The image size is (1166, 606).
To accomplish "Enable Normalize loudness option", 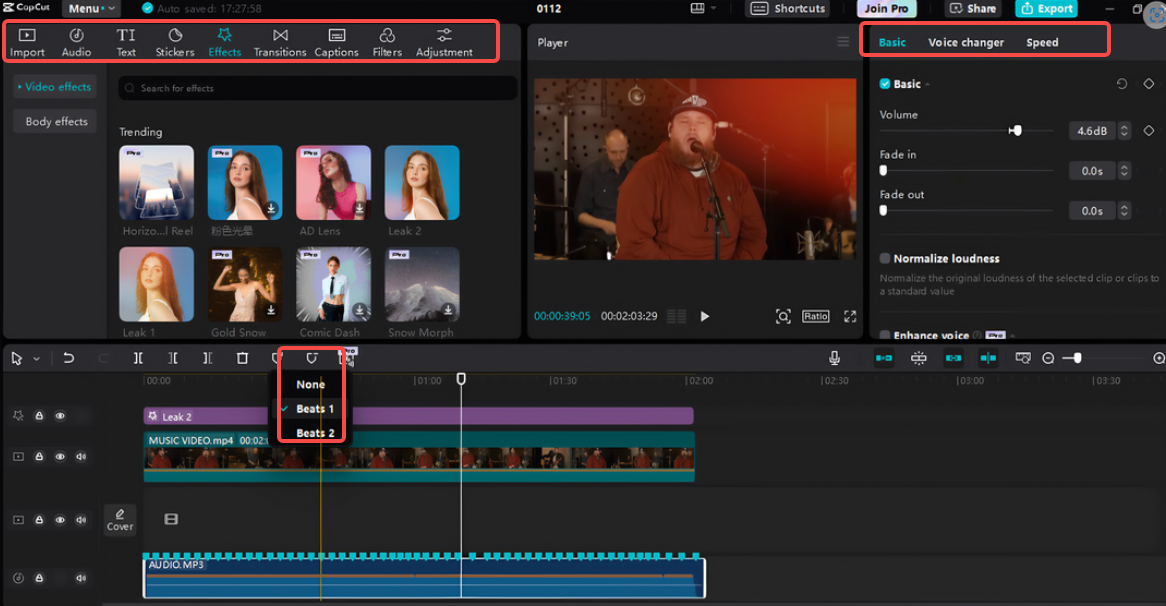I will [x=885, y=258].
